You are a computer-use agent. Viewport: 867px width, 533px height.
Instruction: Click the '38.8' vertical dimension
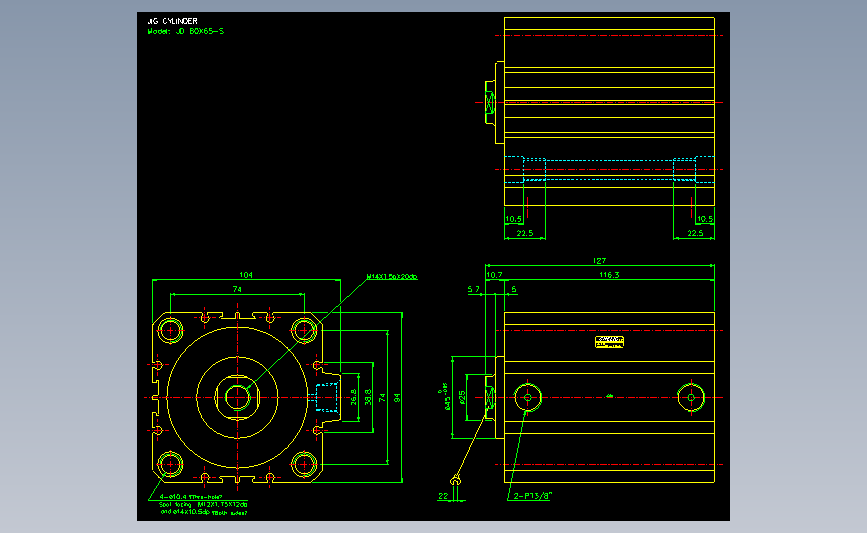coord(368,397)
